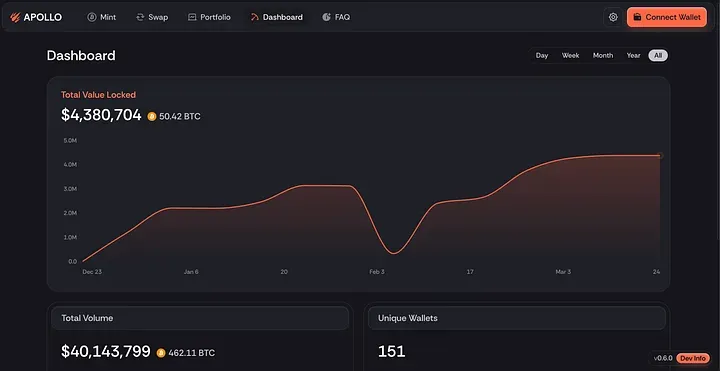The height and width of the screenshot is (371, 720).
Task: Switch chart range to Year
Action: click(x=633, y=56)
